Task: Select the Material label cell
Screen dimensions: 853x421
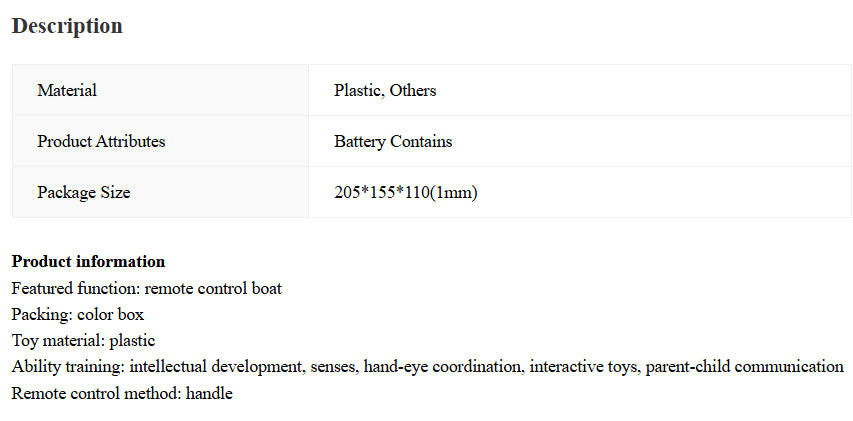Action: [67, 90]
